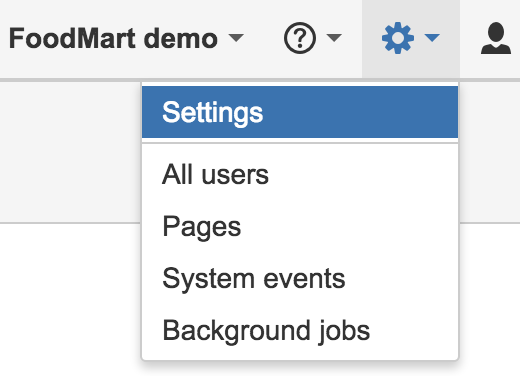Click empty toolbar space between help and gear
This screenshot has width=520, height=376.
click(x=353, y=38)
